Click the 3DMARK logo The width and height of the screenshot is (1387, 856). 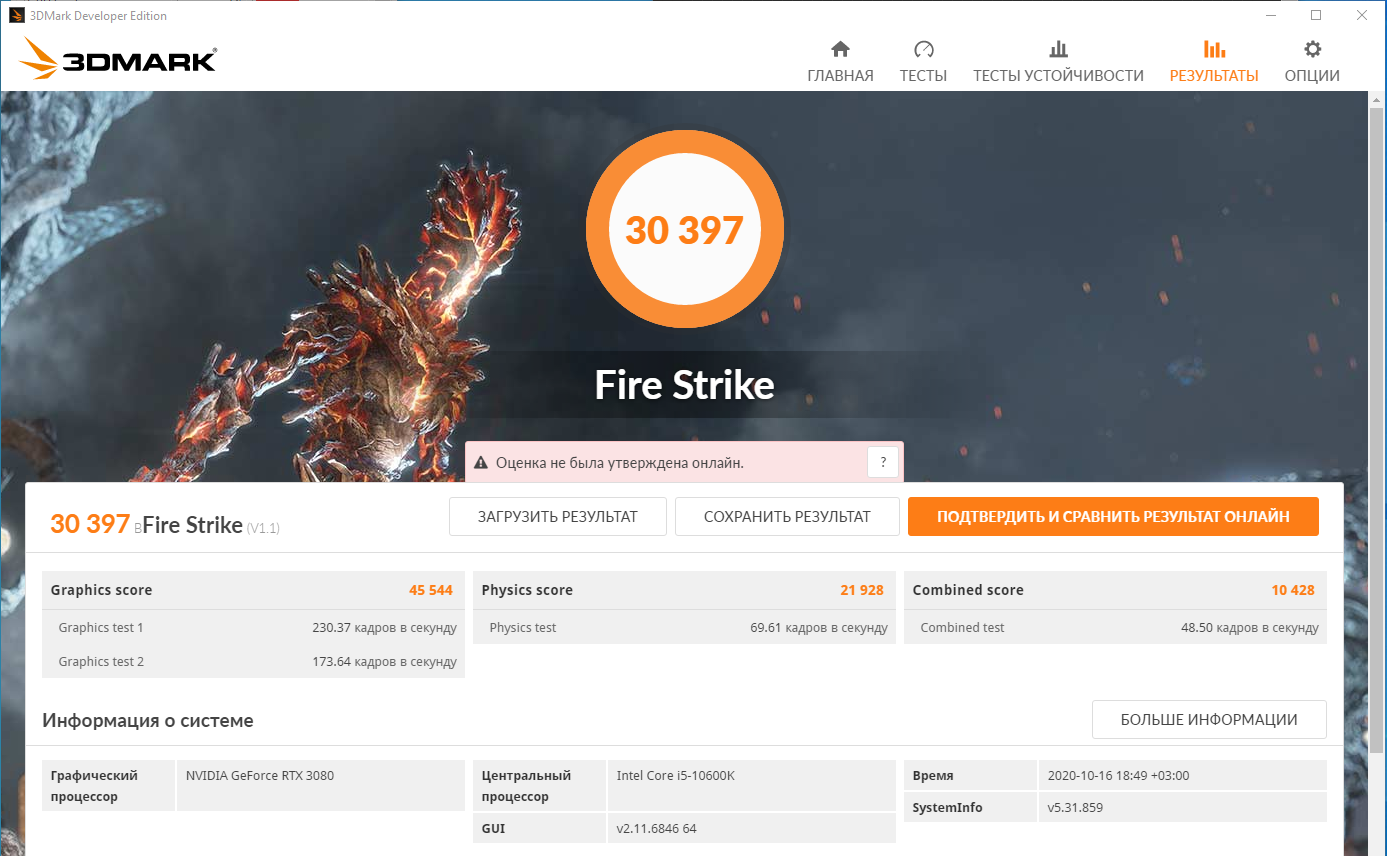point(118,60)
